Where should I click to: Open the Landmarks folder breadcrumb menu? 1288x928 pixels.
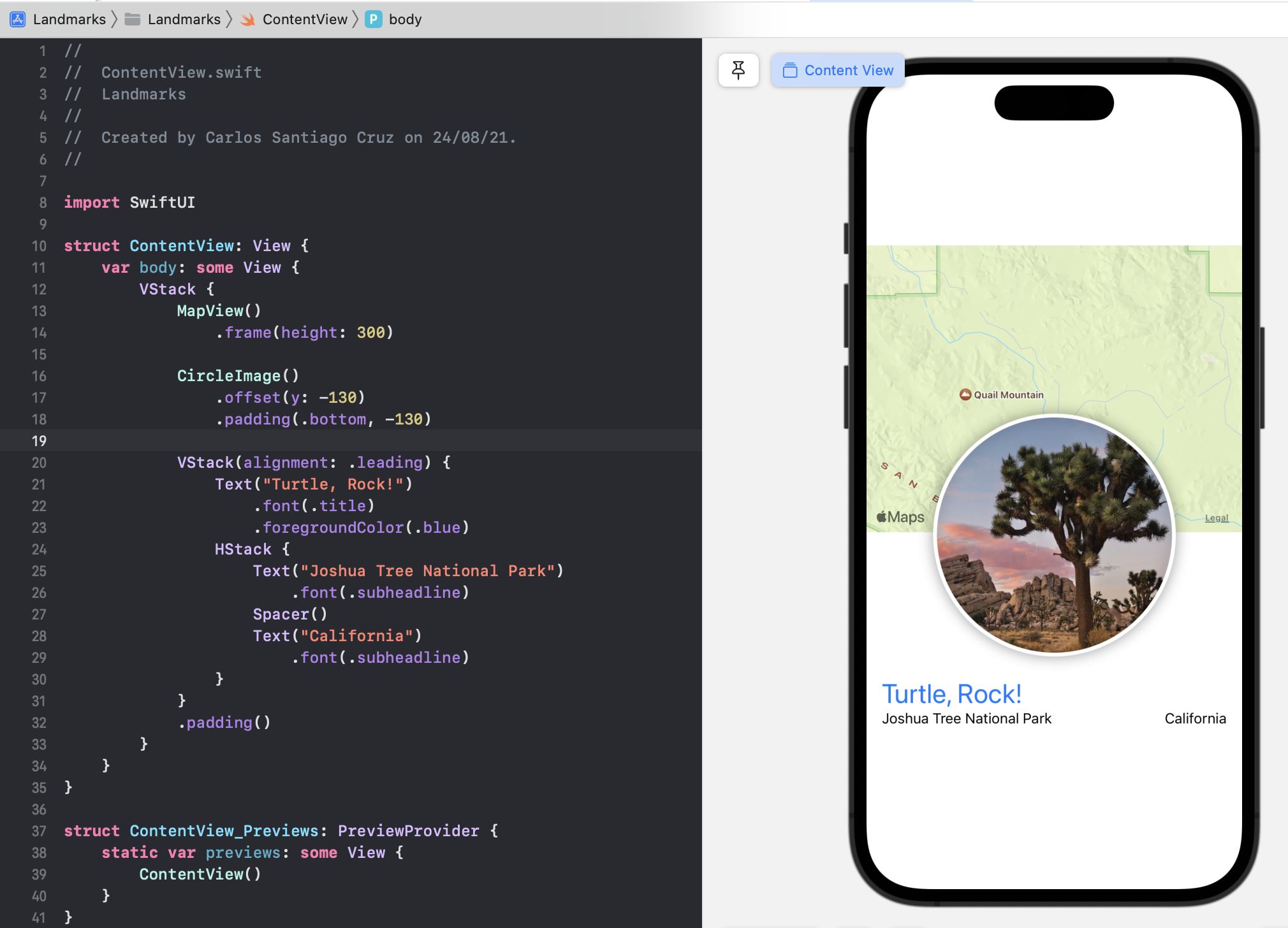point(184,19)
